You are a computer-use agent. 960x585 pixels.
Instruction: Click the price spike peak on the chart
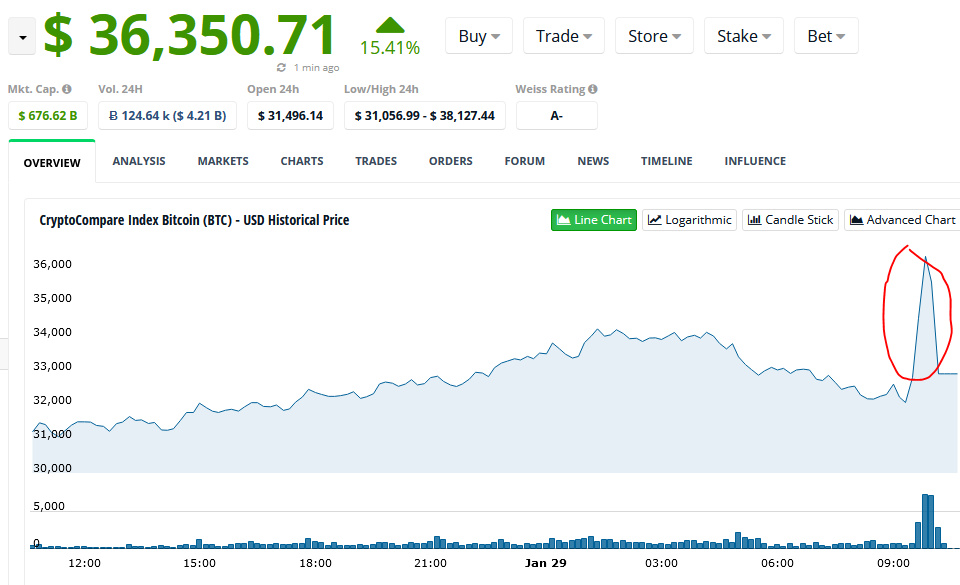coord(926,258)
